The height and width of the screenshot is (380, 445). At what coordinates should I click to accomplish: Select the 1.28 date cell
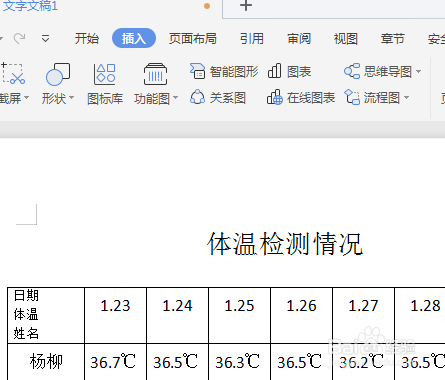coord(420,315)
